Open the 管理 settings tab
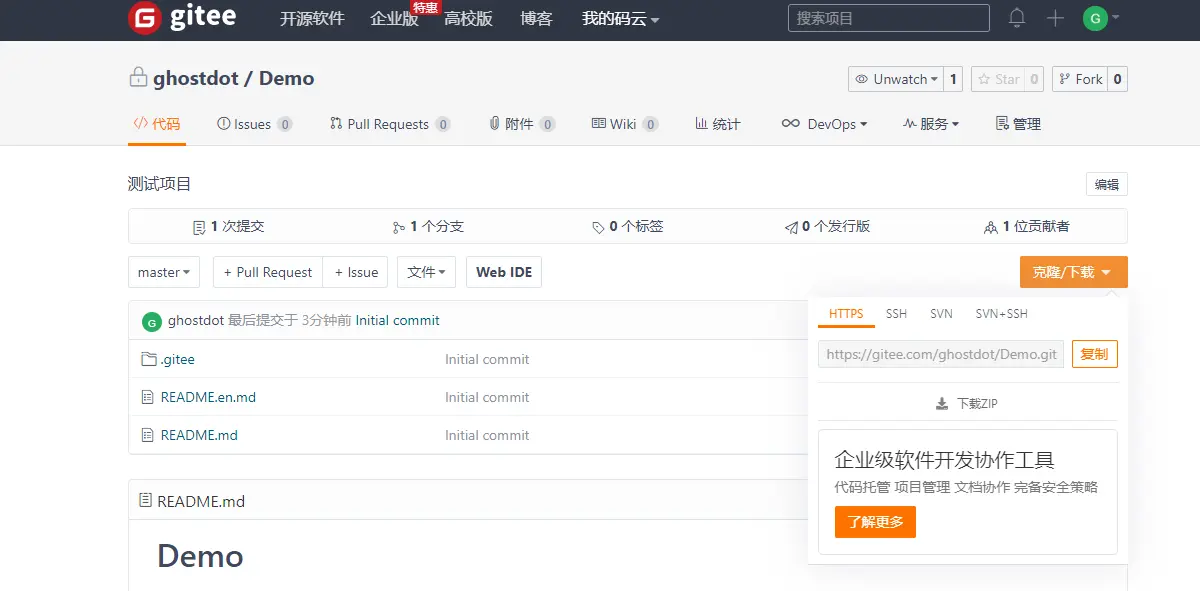 (x=1018, y=124)
